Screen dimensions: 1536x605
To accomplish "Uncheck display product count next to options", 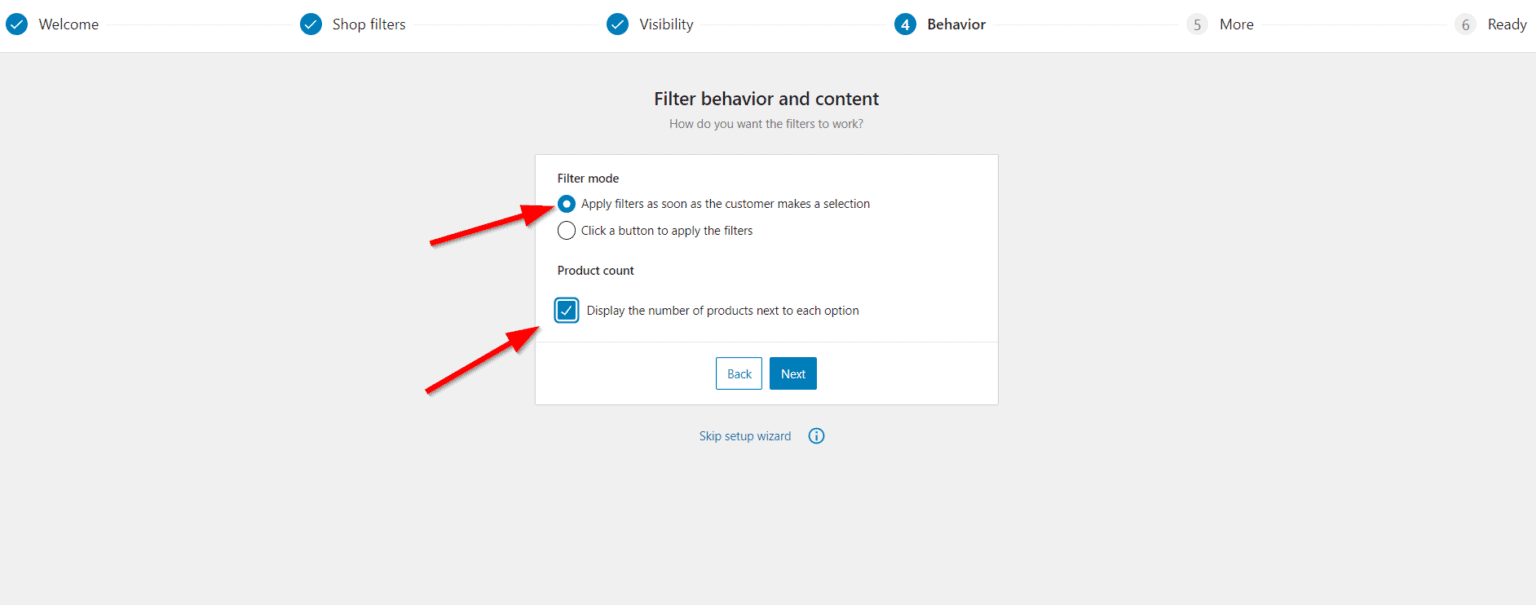I will point(566,310).
